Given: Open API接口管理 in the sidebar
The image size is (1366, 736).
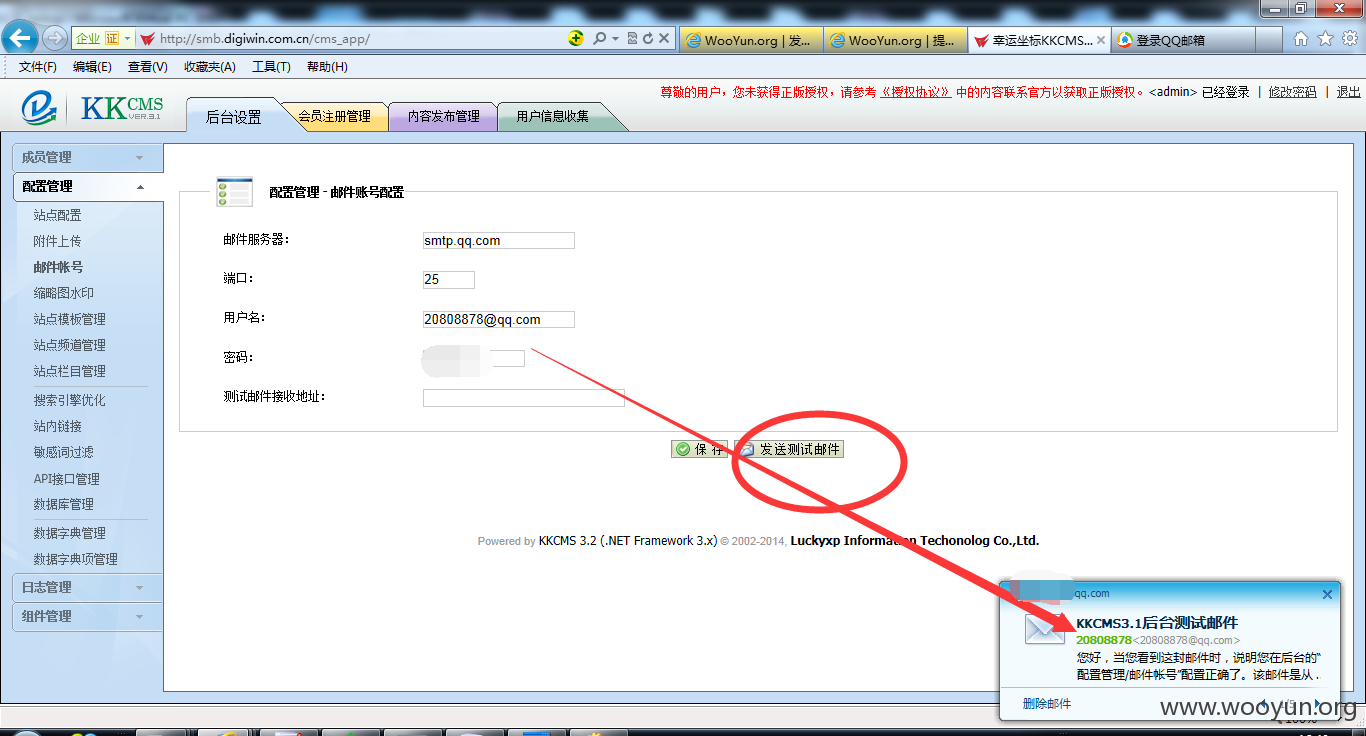Looking at the screenshot, I should coord(66,479).
